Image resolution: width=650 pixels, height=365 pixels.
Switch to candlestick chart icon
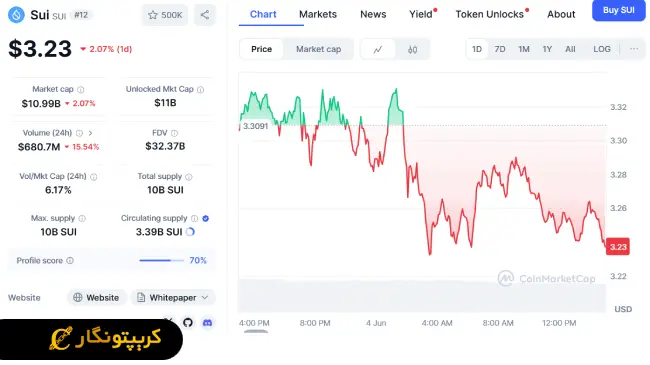tap(412, 49)
